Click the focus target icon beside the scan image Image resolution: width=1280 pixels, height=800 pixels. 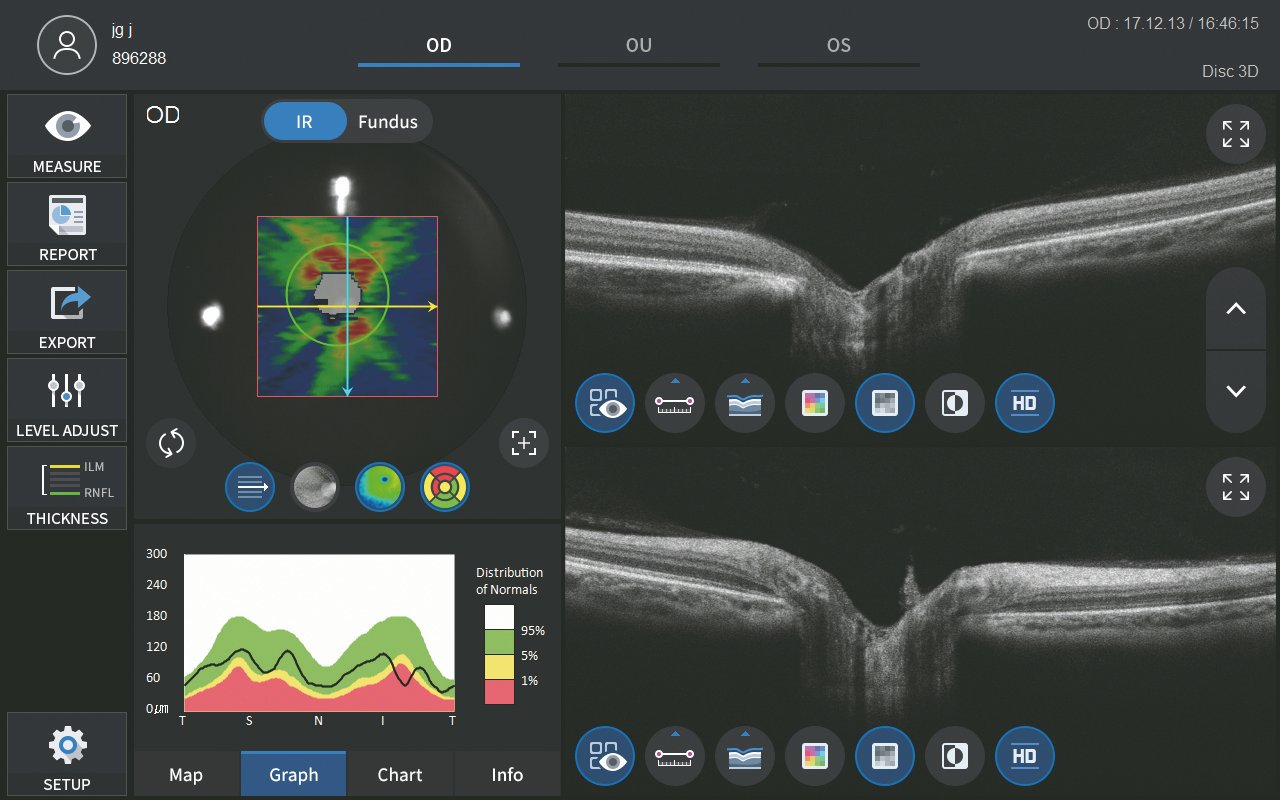(x=524, y=443)
